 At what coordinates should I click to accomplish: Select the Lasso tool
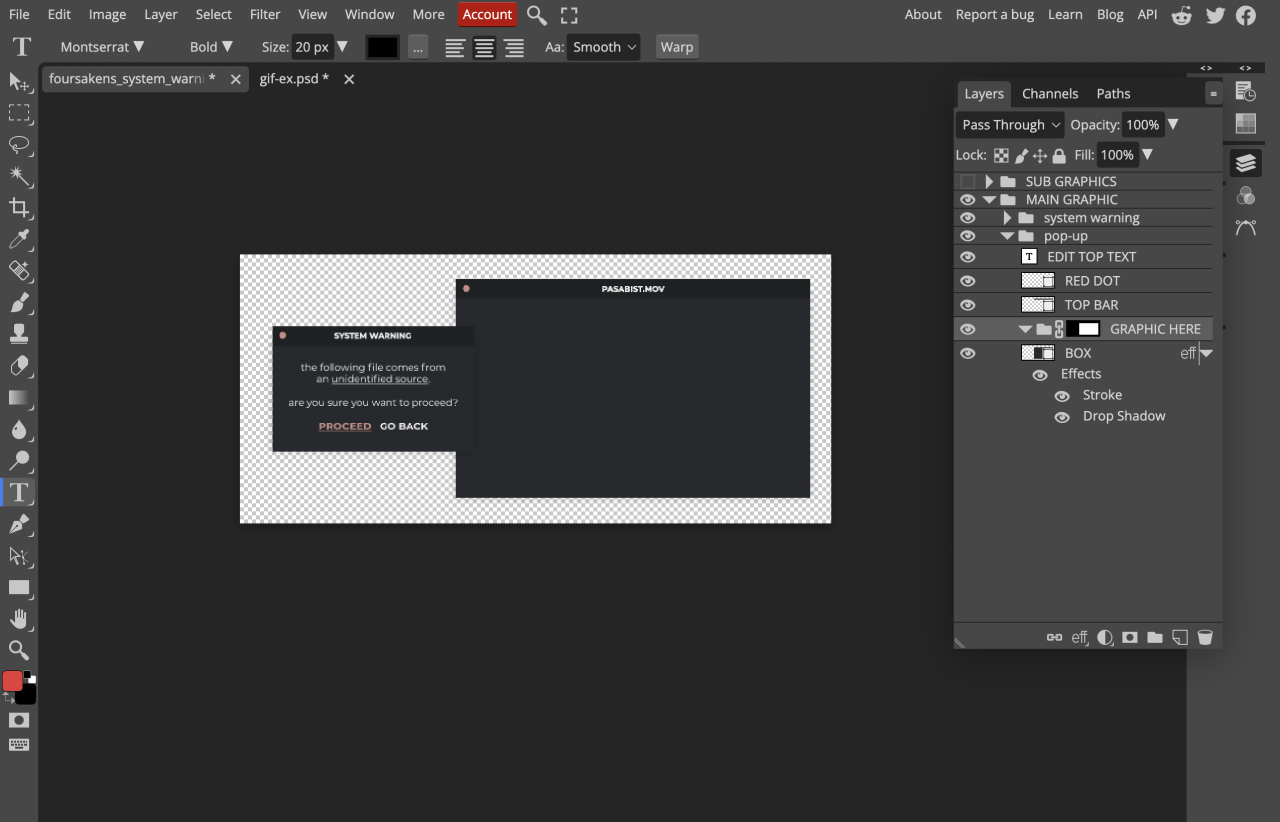[19, 145]
